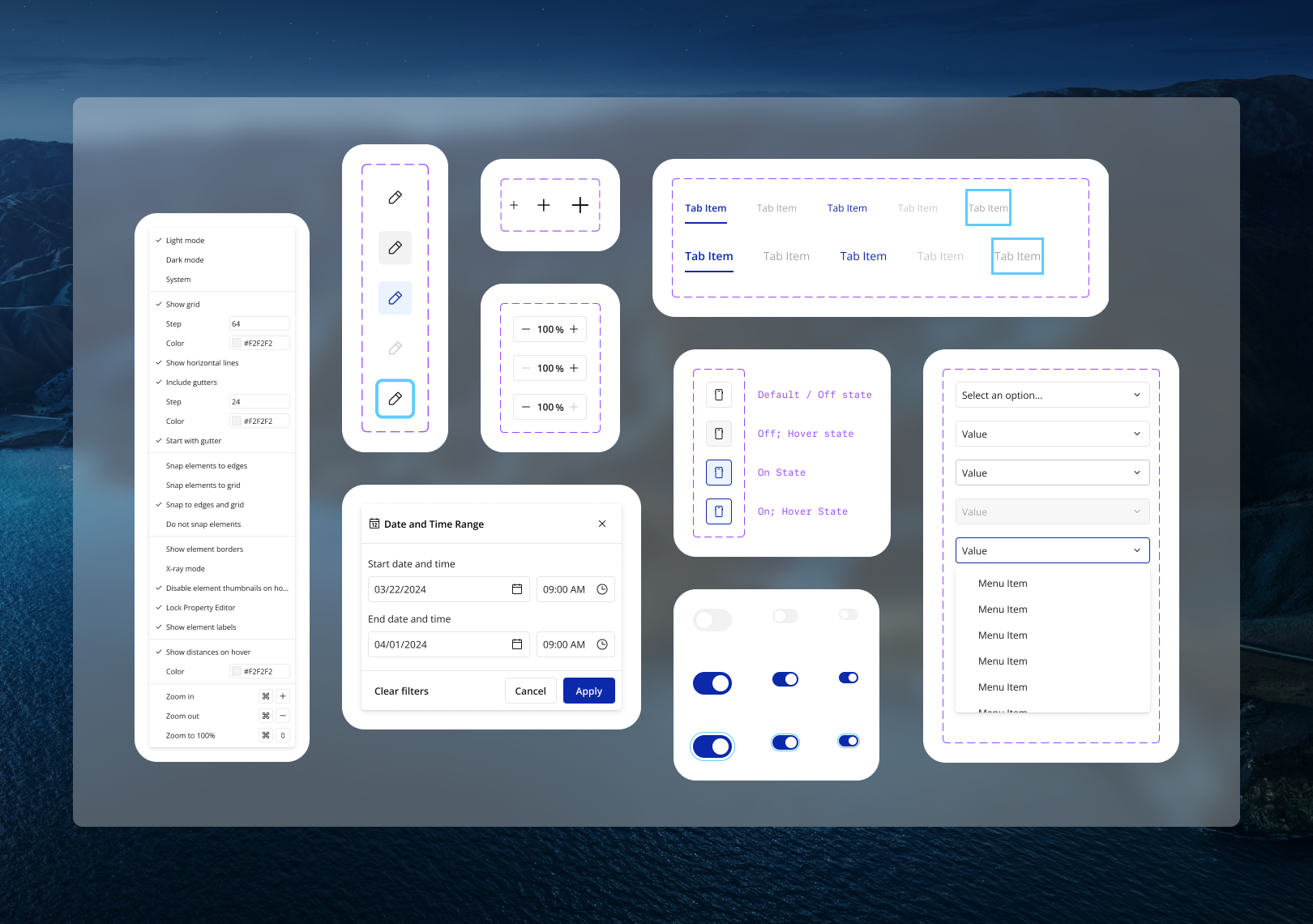
Task: Click the blue highlighted pencil edit icon
Action: click(396, 298)
